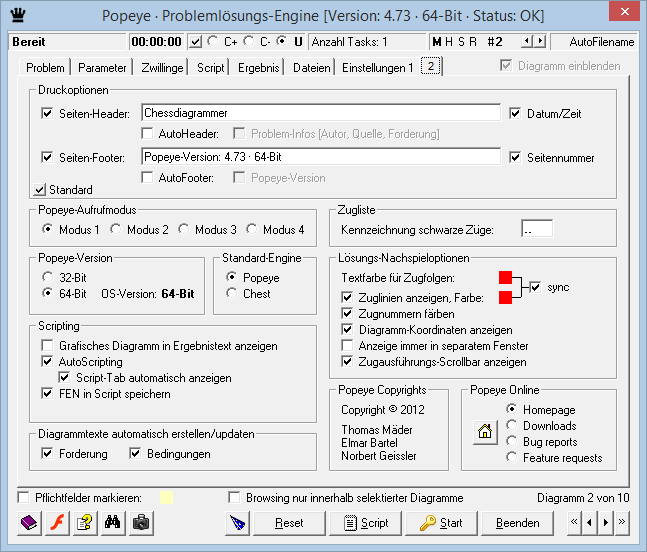Toggle Zugnummern färben checkbox

(347, 314)
